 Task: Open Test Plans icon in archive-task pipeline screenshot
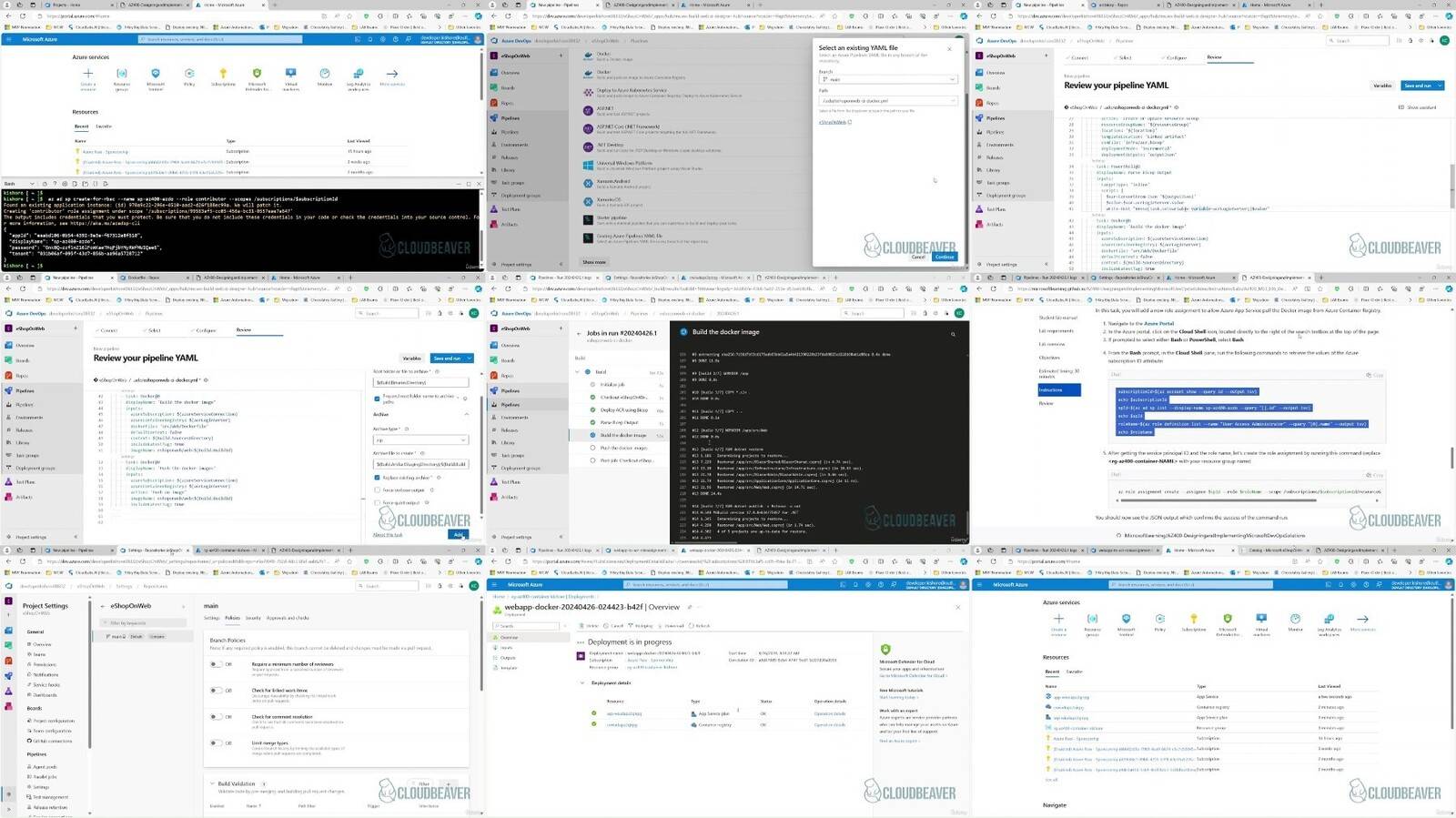click(9, 482)
